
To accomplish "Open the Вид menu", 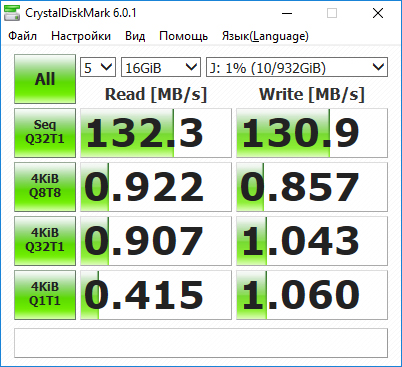I will click(135, 36).
